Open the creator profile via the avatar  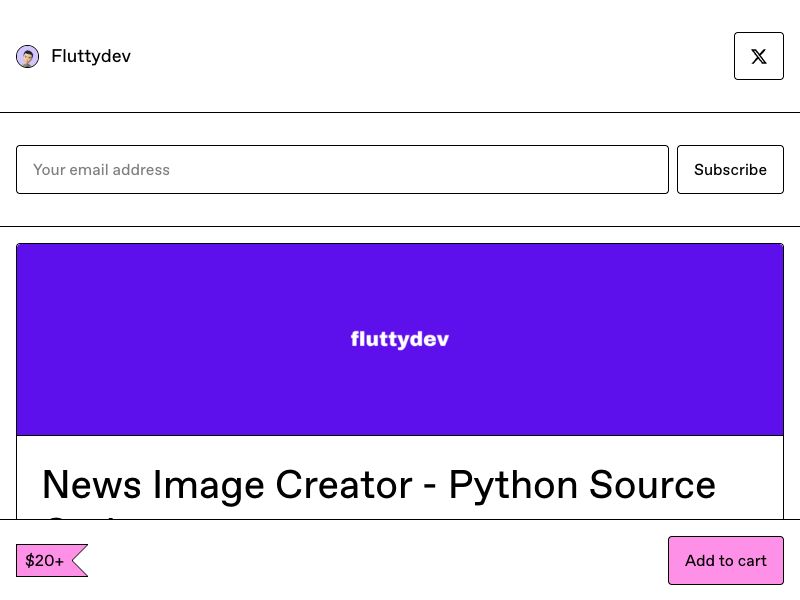coord(27,56)
